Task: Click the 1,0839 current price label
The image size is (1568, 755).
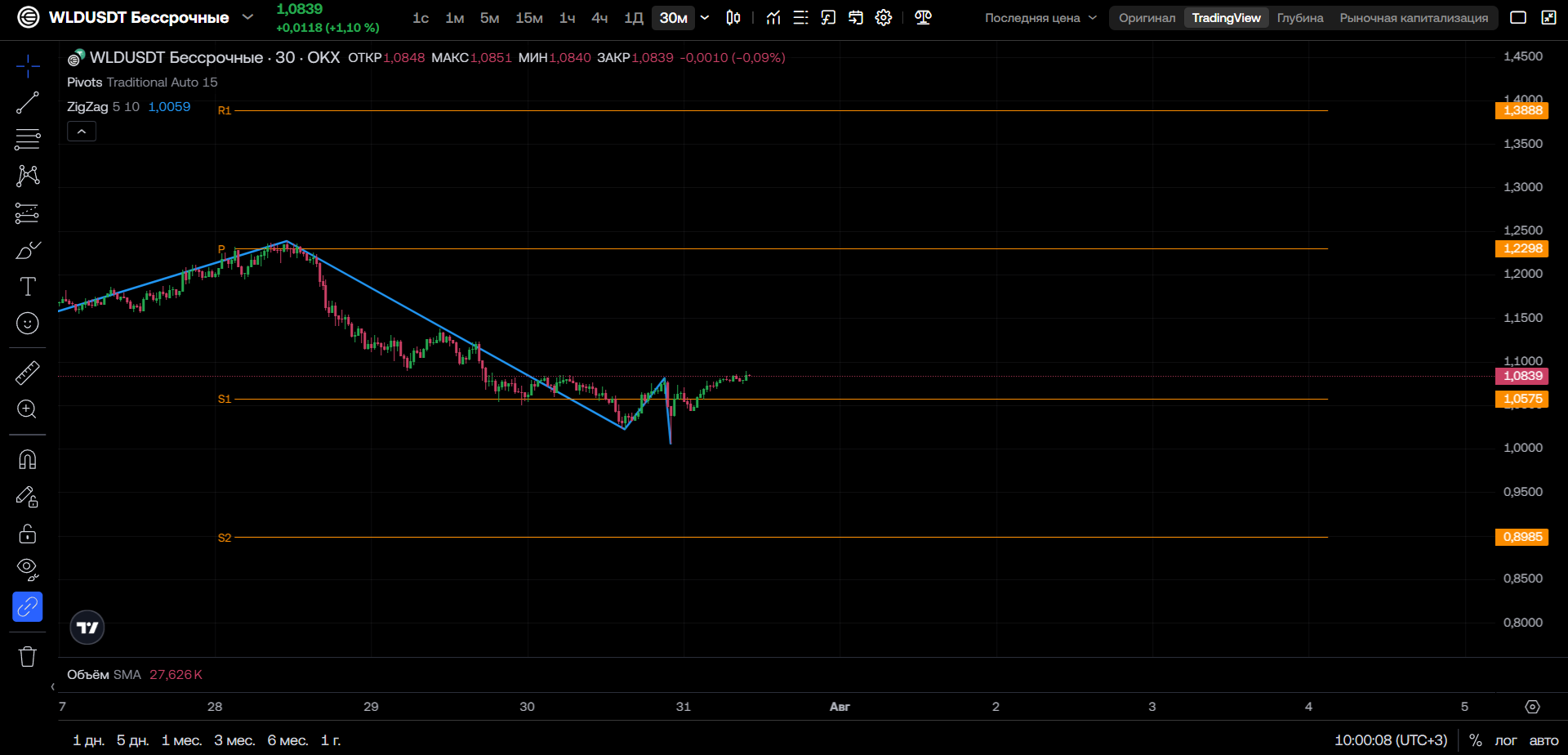Action: click(x=1522, y=376)
